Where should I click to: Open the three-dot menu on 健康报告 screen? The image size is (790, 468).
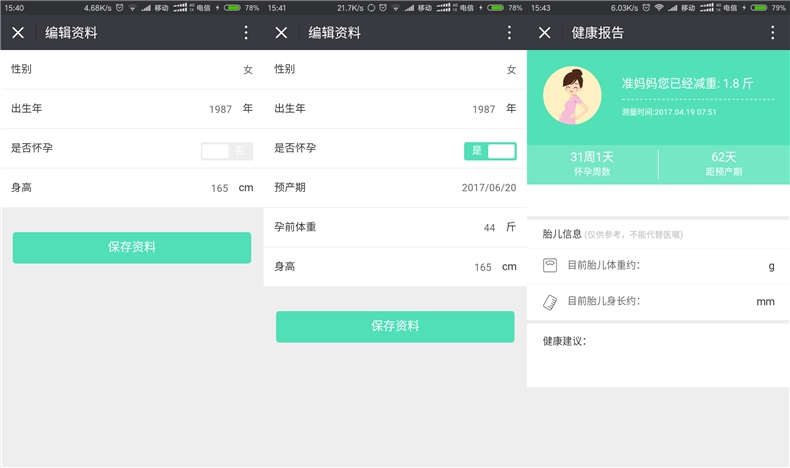(x=772, y=33)
